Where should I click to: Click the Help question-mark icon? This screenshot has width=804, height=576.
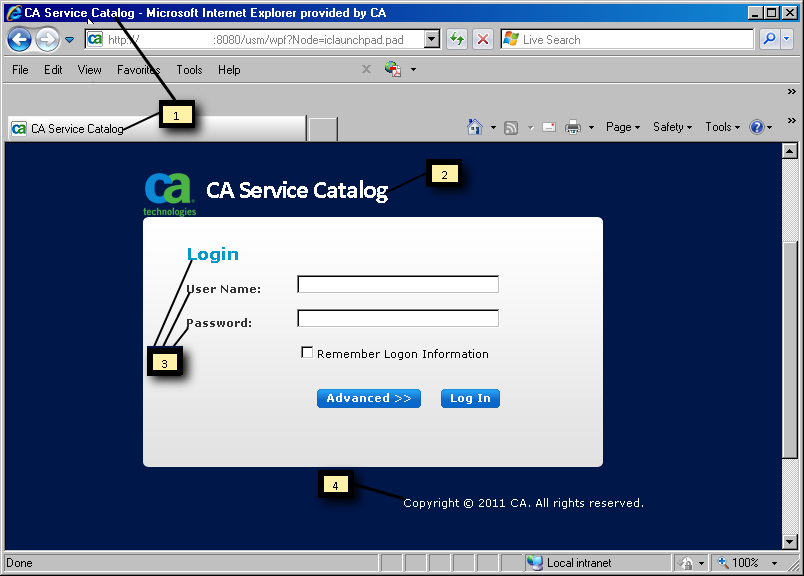(758, 127)
